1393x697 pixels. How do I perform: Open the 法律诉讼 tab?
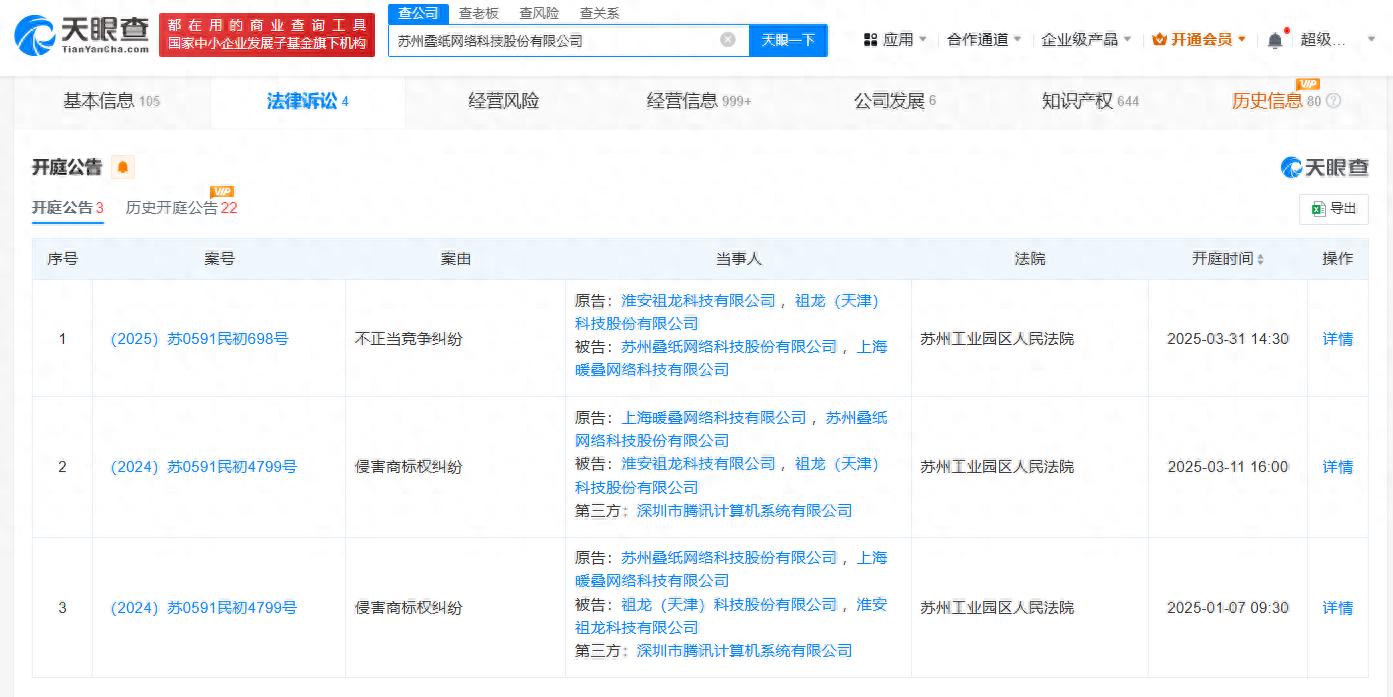coord(307,101)
